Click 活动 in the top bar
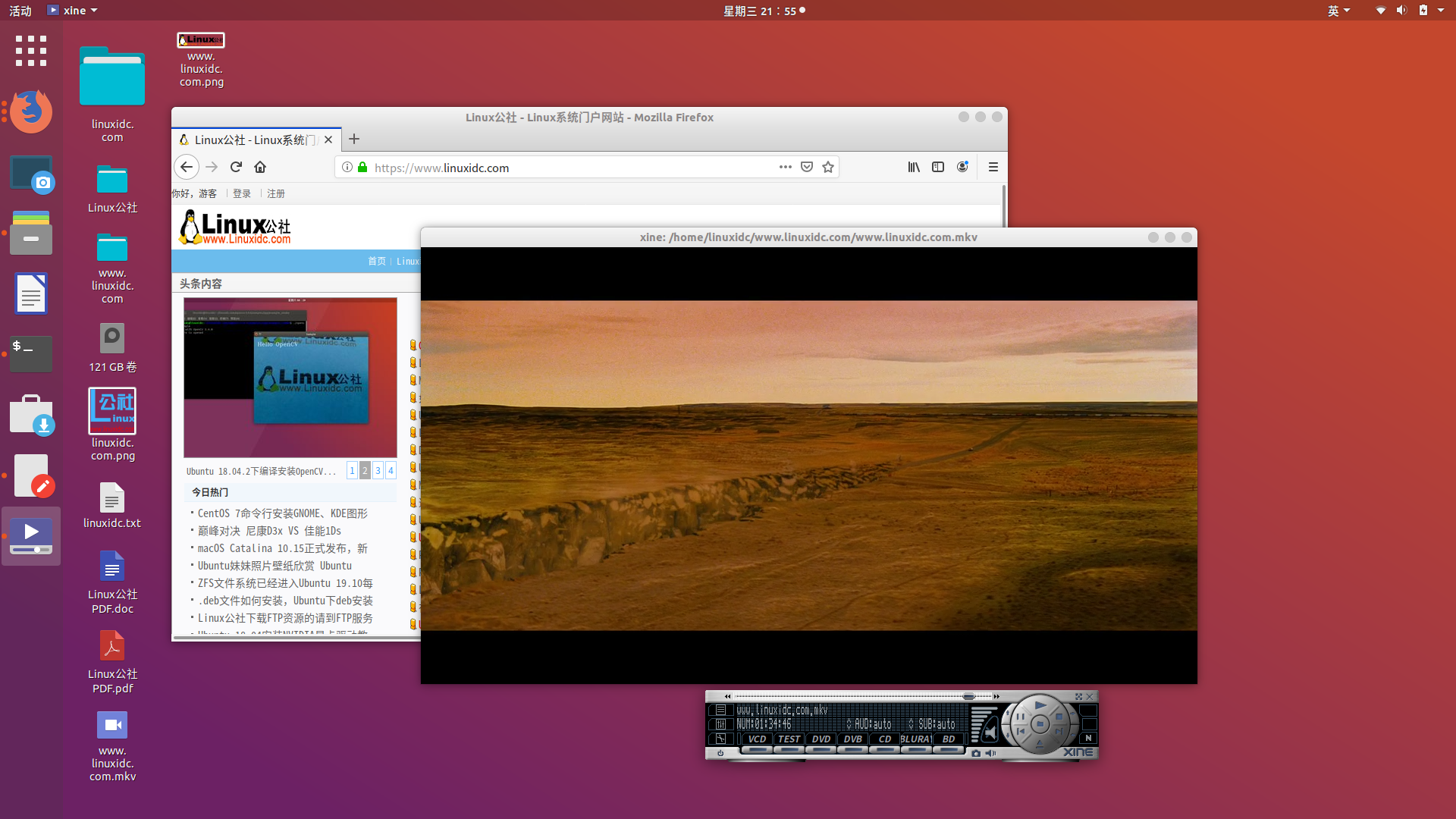Screen dimensions: 1456x819 (x=20, y=10)
